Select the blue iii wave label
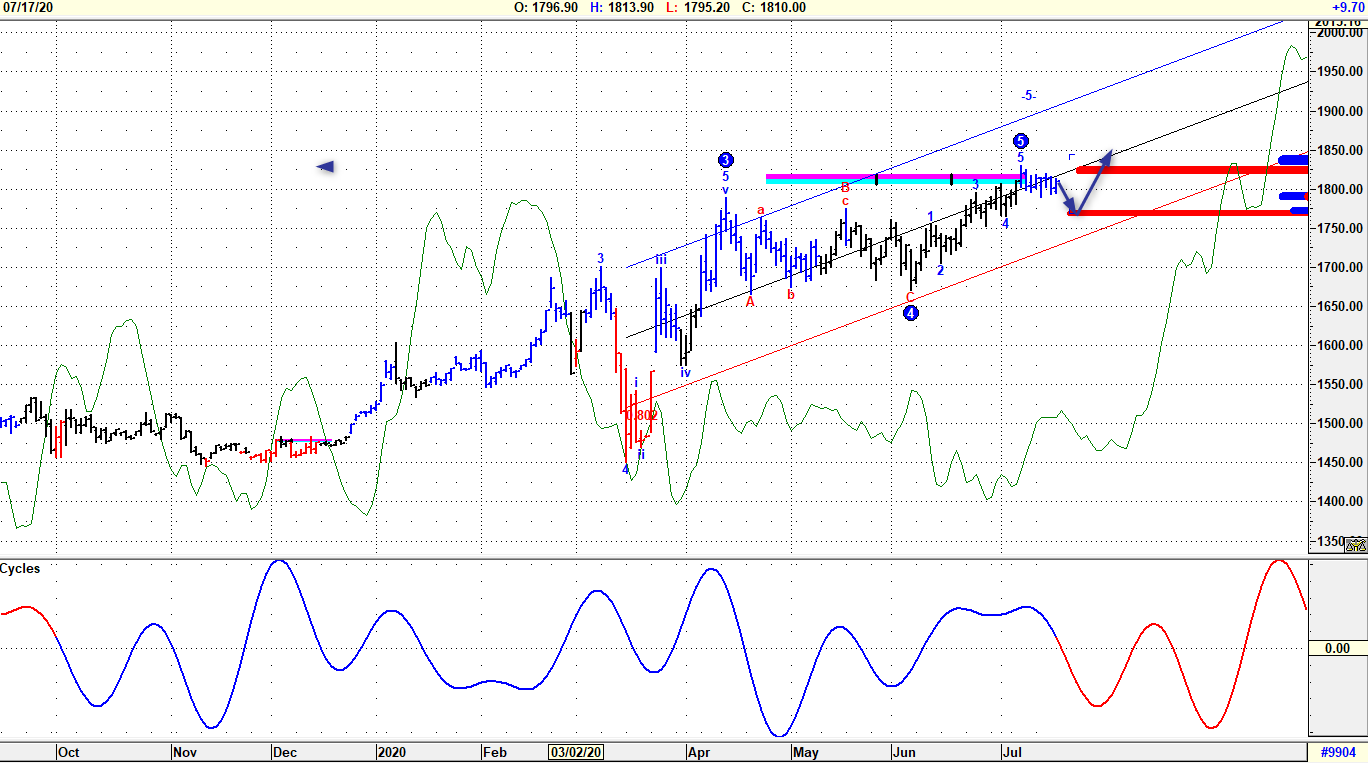1368x763 pixels. coord(661,260)
